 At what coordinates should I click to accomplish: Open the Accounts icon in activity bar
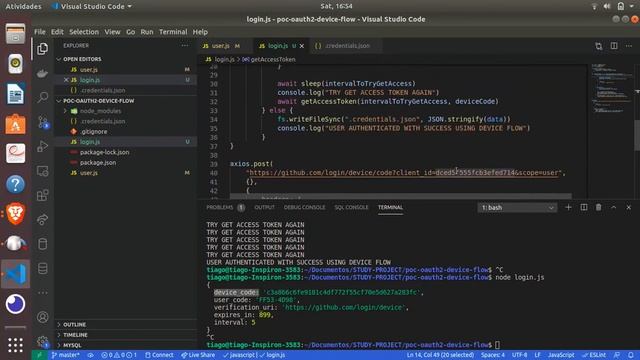pos(42,317)
